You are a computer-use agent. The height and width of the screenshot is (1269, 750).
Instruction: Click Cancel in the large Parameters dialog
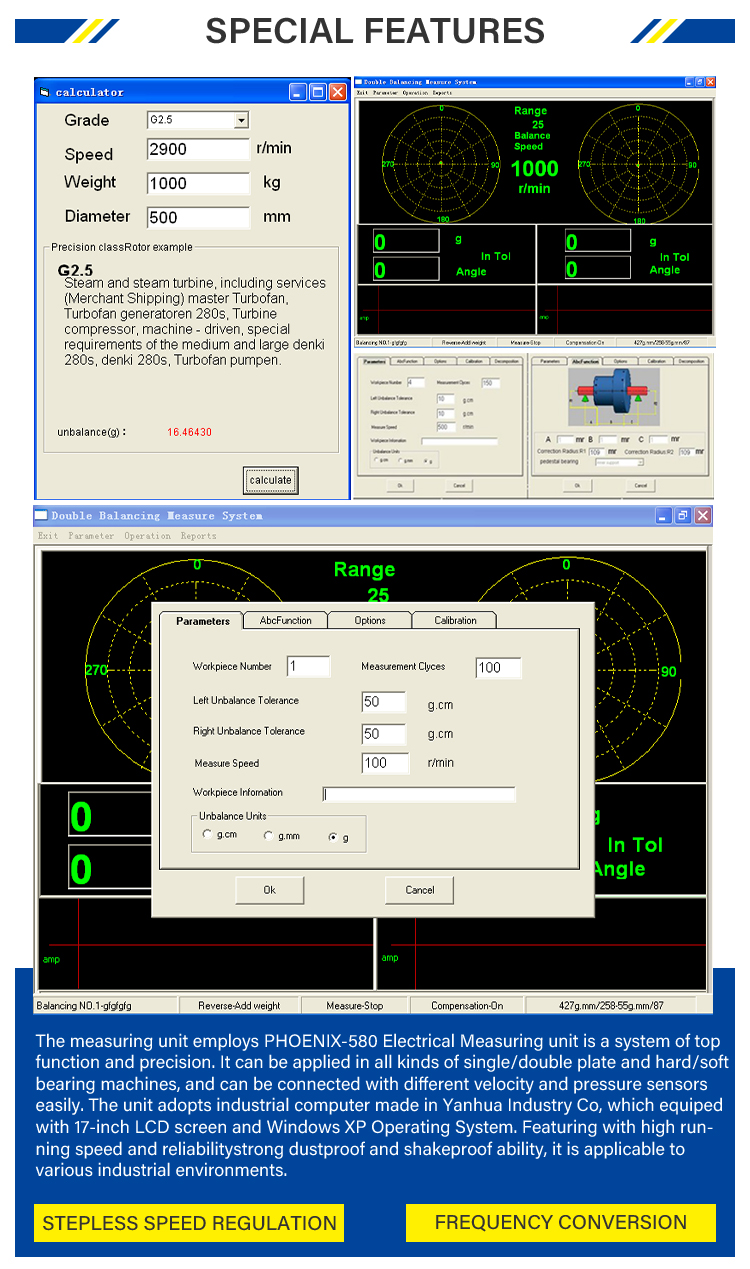point(420,890)
